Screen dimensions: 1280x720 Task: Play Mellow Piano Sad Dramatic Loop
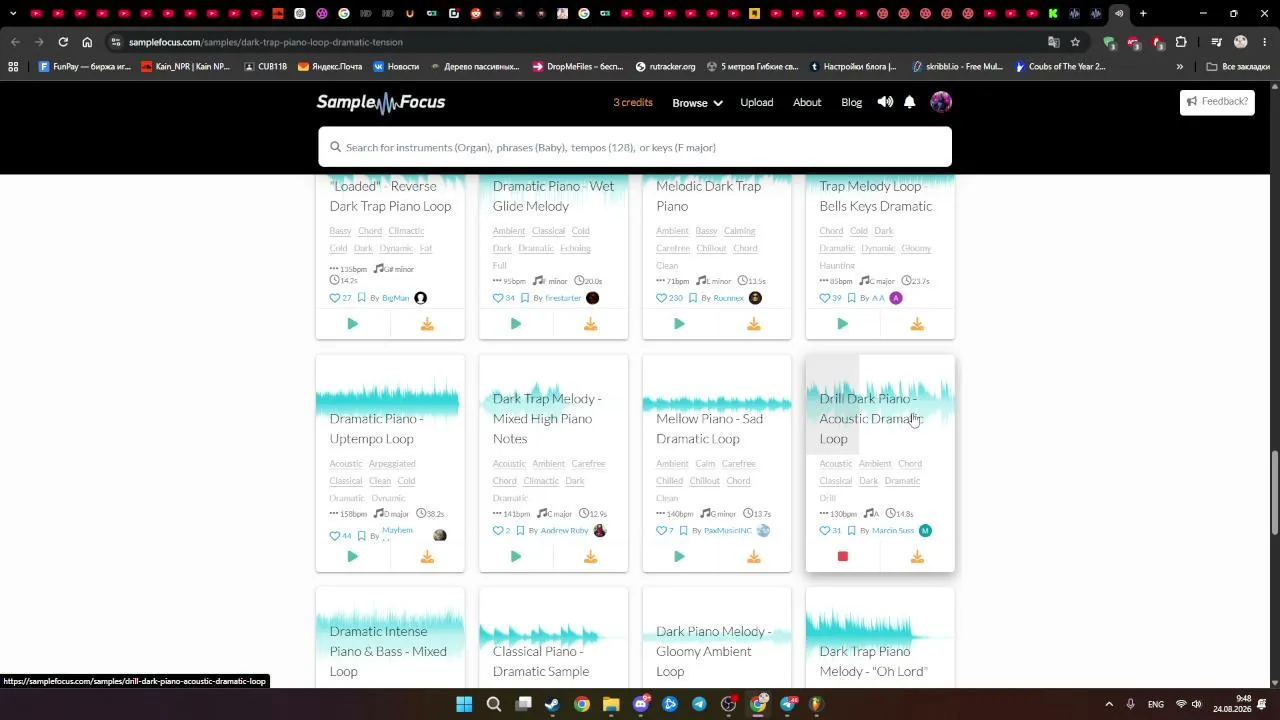679,556
